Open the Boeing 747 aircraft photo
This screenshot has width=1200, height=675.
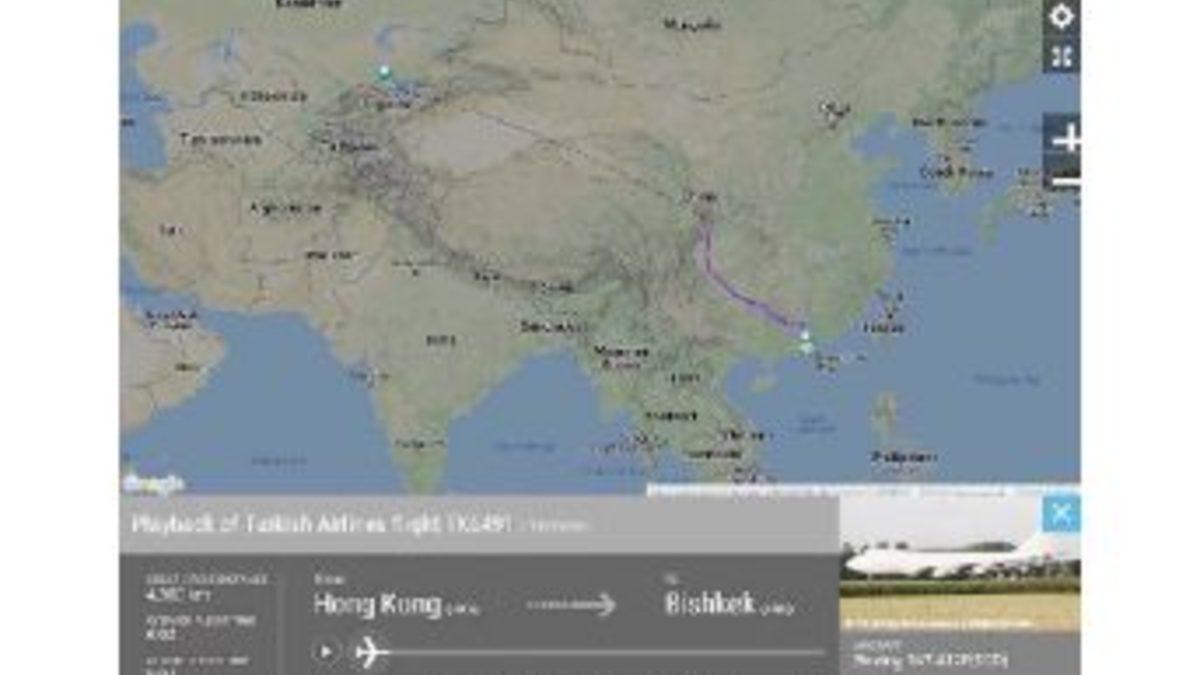pyautogui.click(x=959, y=563)
